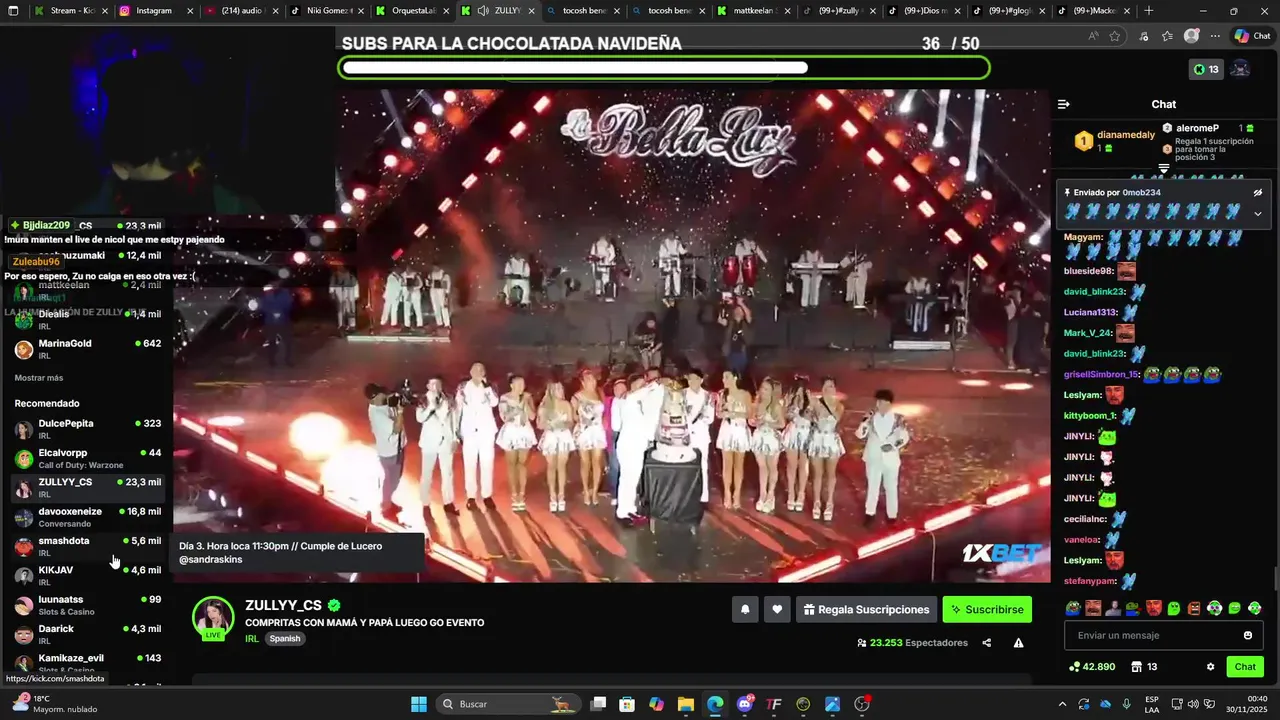Click username griseliSimbron_15 in chat
The image size is (1280, 720).
click(x=1101, y=374)
